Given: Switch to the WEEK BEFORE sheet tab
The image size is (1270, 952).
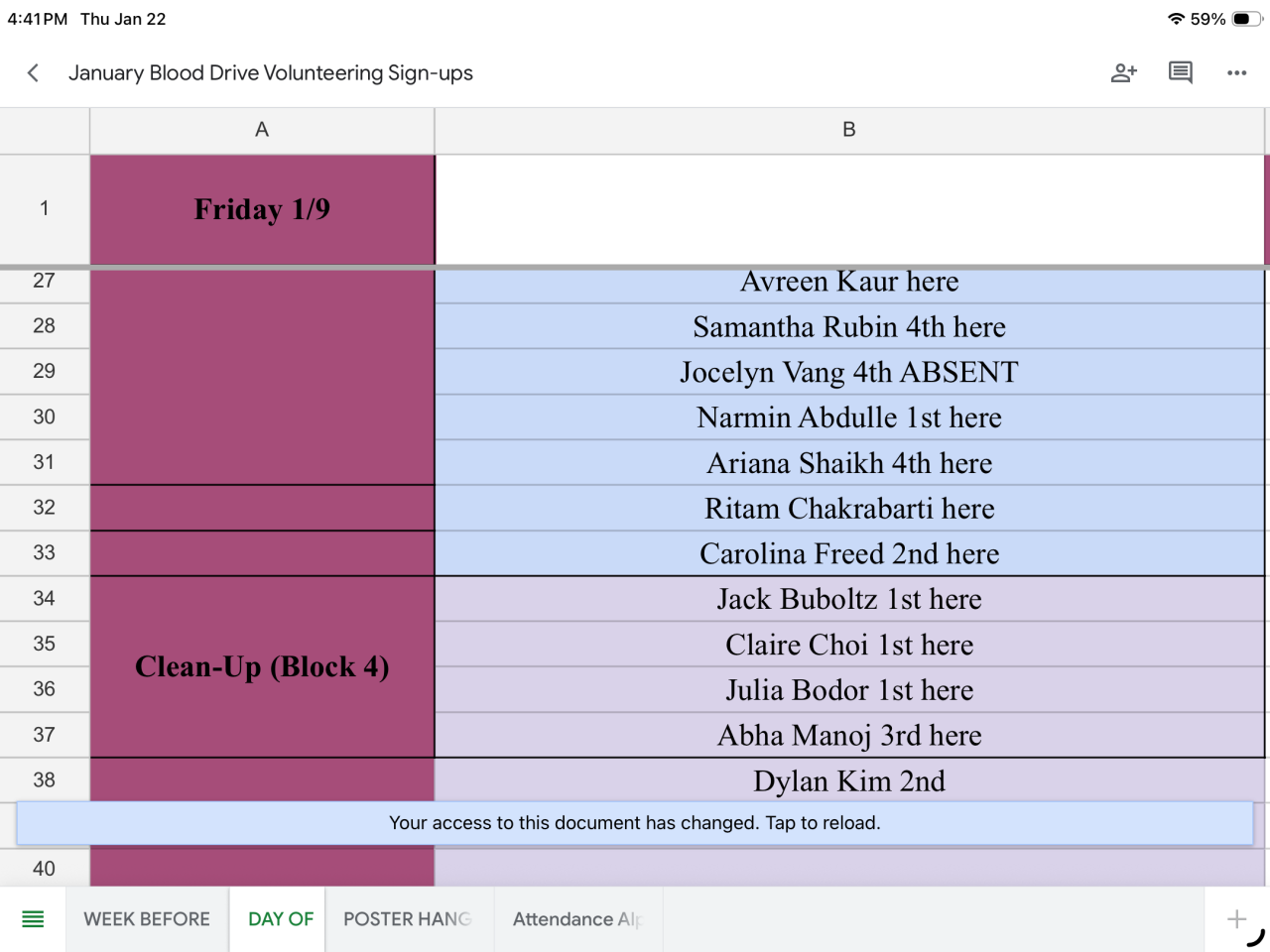Looking at the screenshot, I should [147, 919].
